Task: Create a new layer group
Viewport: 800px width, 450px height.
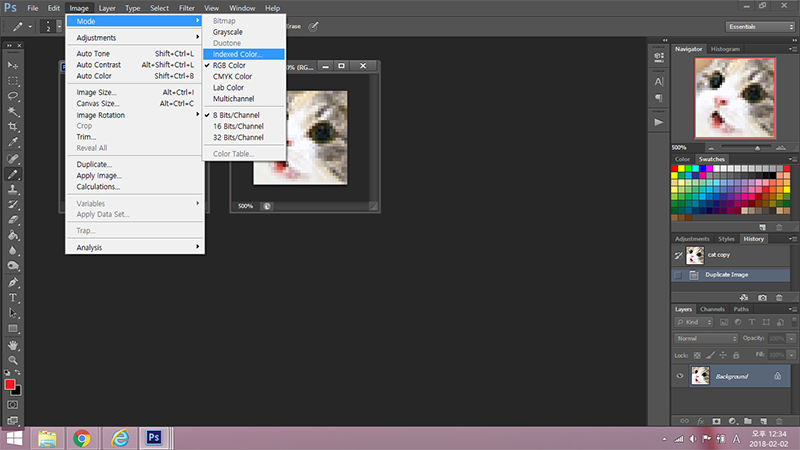Action: 747,421
